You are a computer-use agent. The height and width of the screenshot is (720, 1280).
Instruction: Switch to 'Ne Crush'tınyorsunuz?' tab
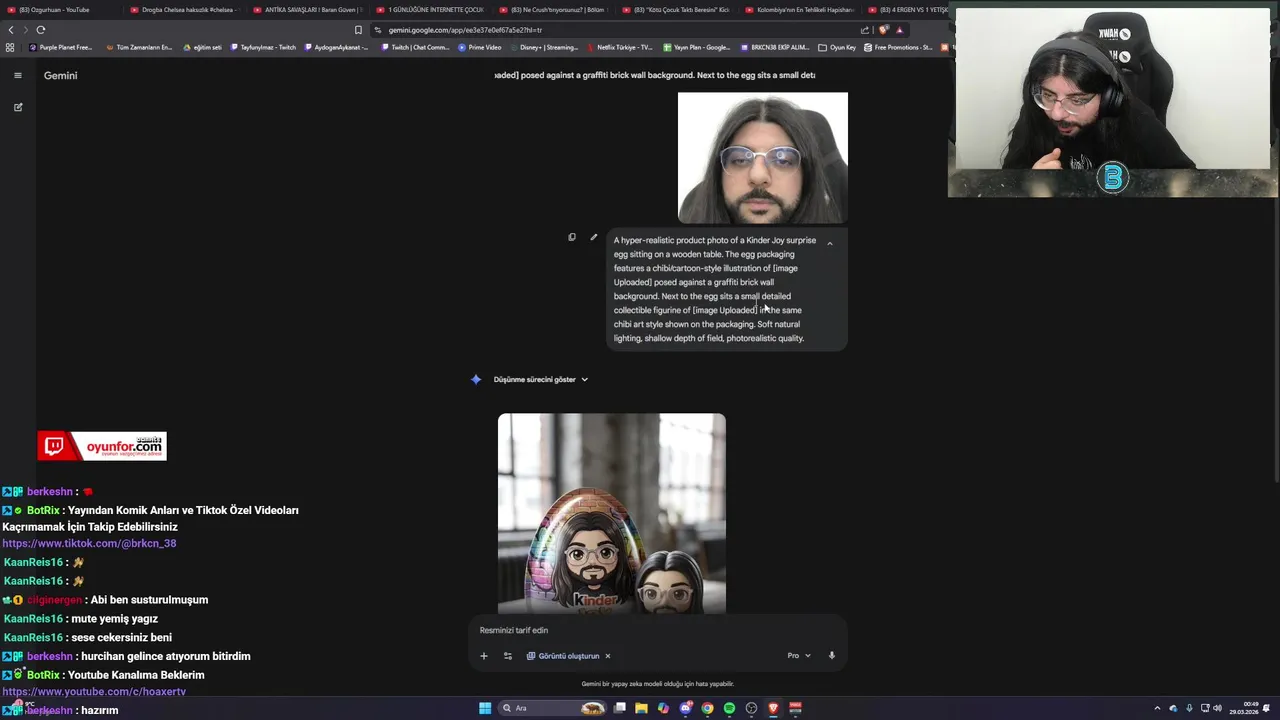point(552,10)
